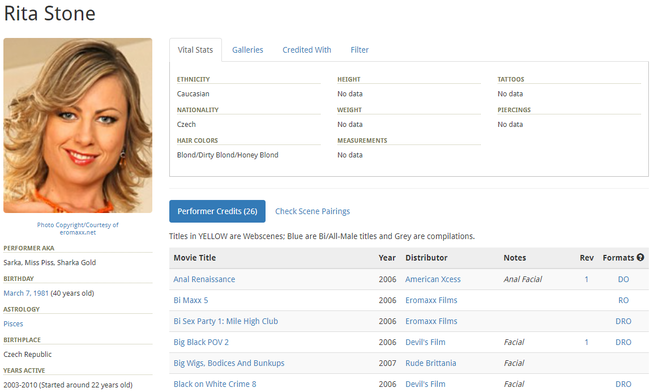Click the Formats help question mark icon
The image size is (650, 392).
tap(640, 257)
